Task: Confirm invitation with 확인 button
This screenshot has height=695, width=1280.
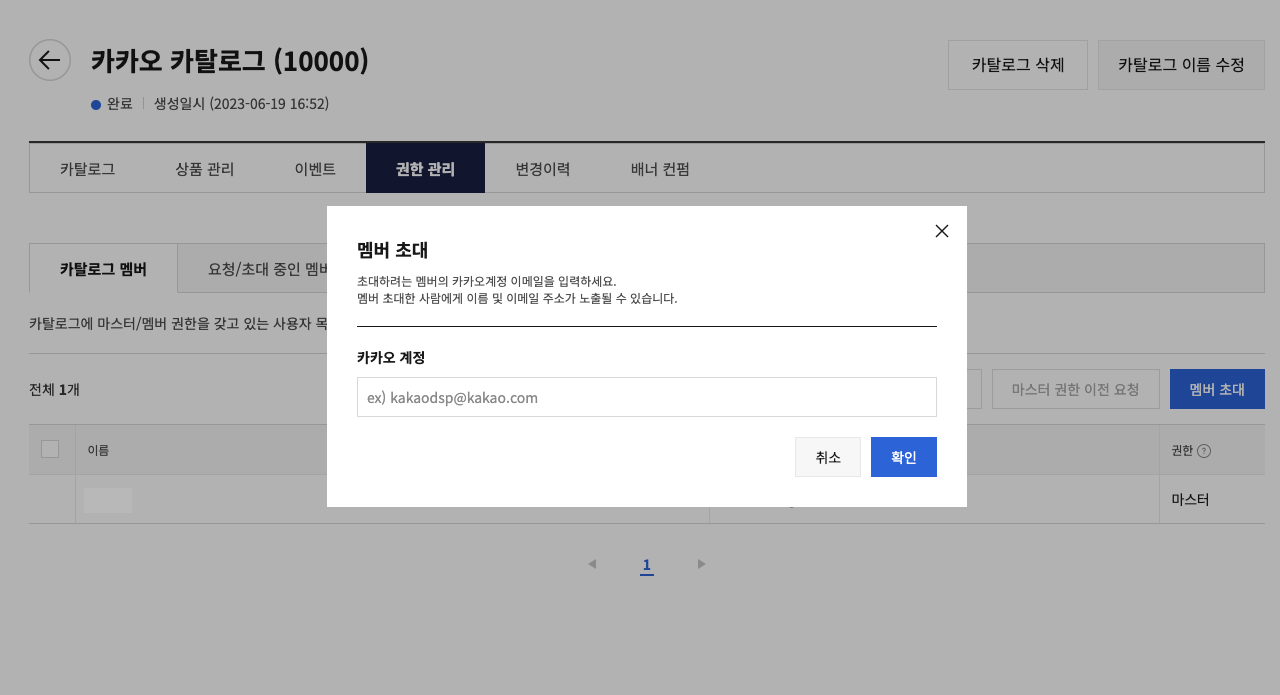Action: 903,457
